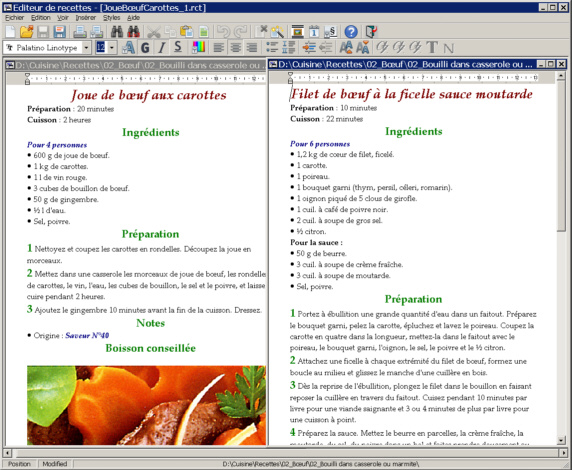
Task: Open a recipe file via folder icon
Action: point(27,32)
